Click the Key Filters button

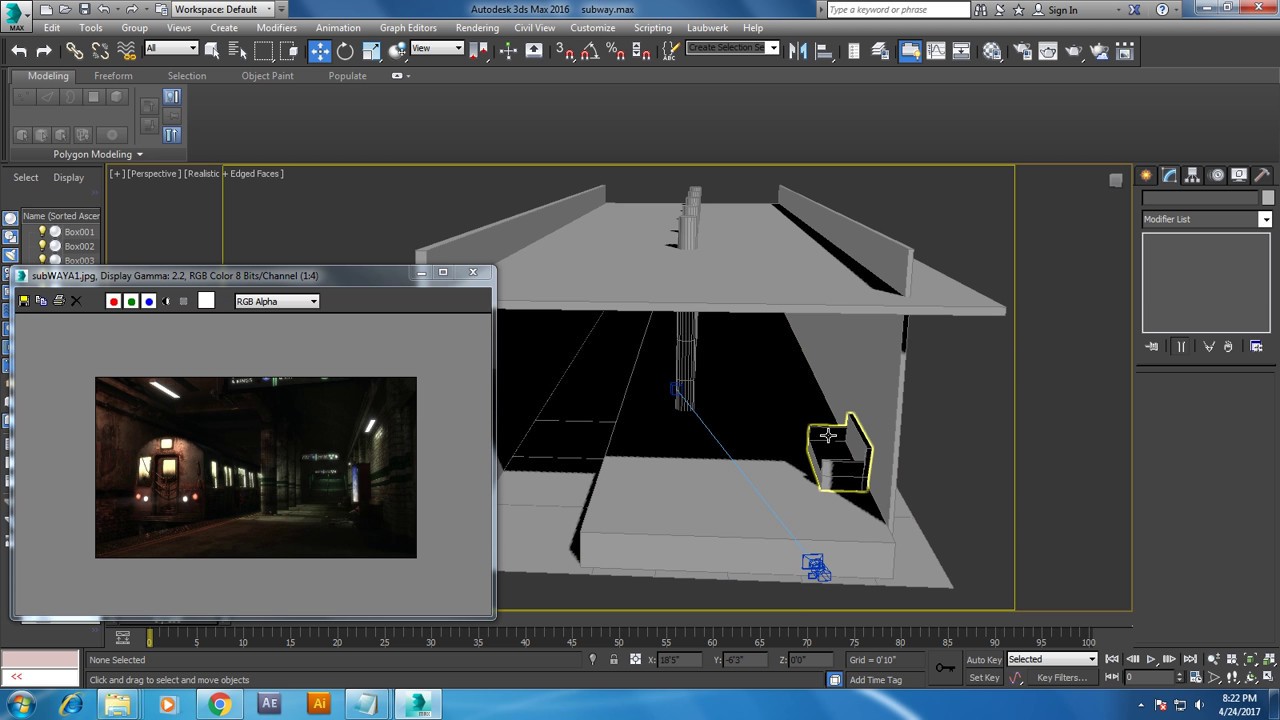pyautogui.click(x=1062, y=678)
